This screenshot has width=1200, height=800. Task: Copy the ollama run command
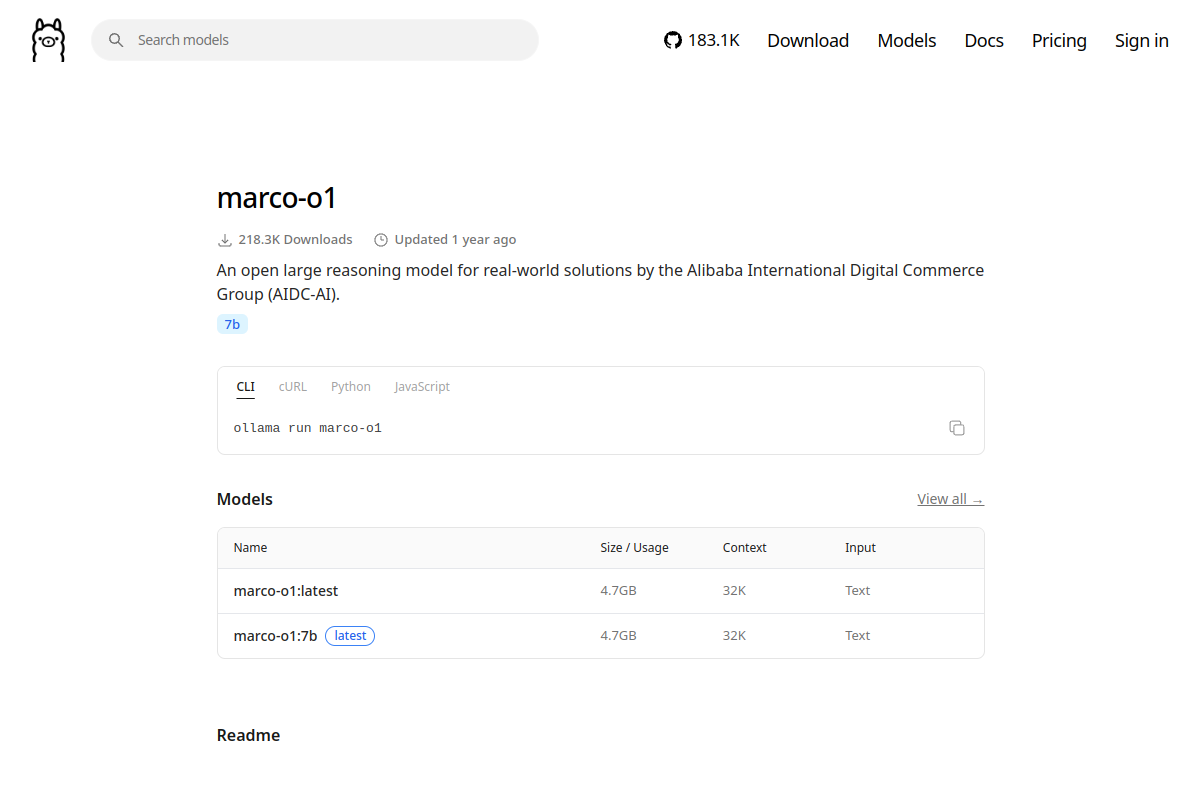coord(957,428)
